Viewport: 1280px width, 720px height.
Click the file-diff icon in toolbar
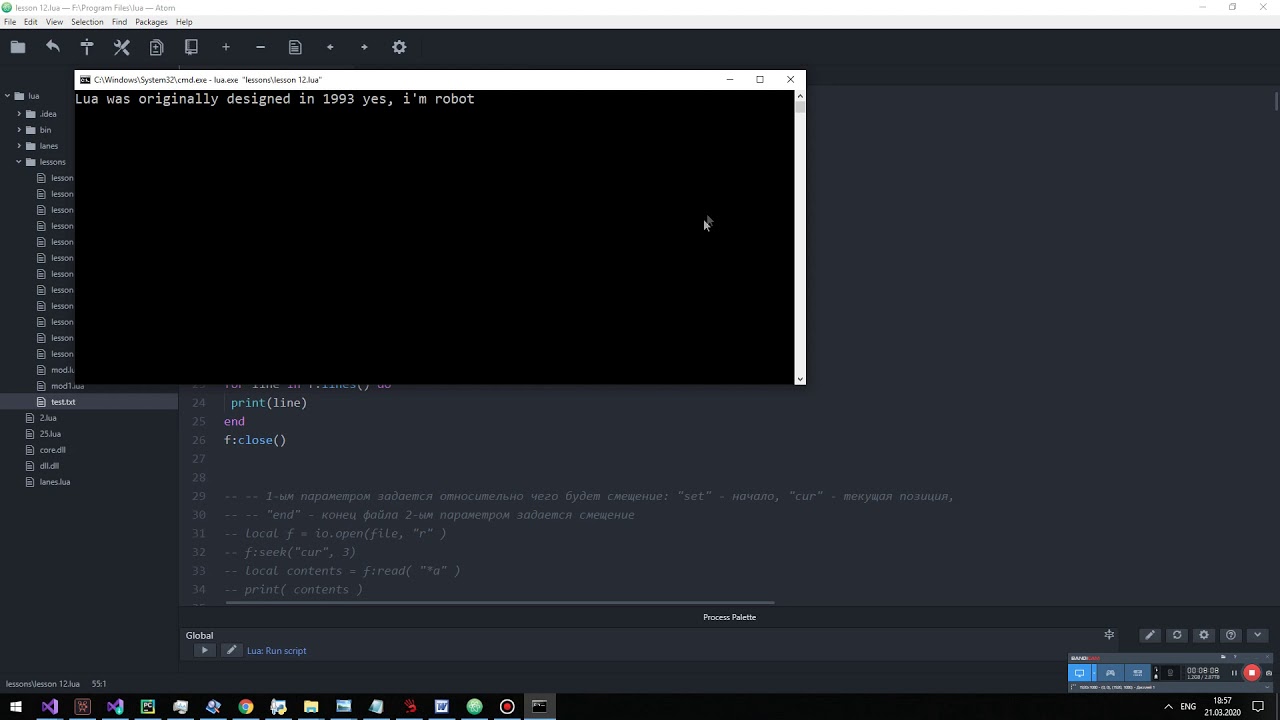tap(156, 47)
